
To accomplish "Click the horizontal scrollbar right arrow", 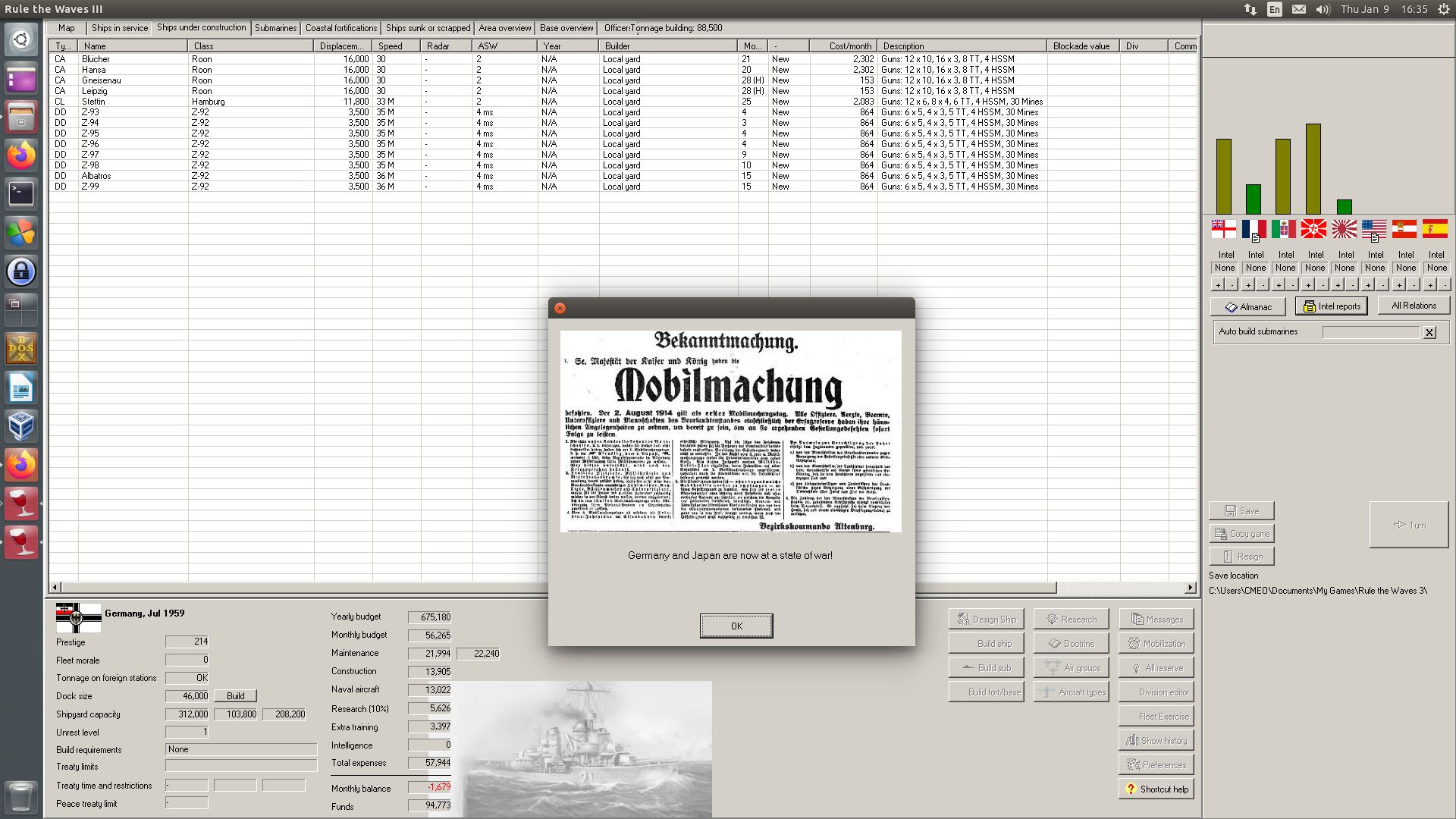I will [1191, 588].
